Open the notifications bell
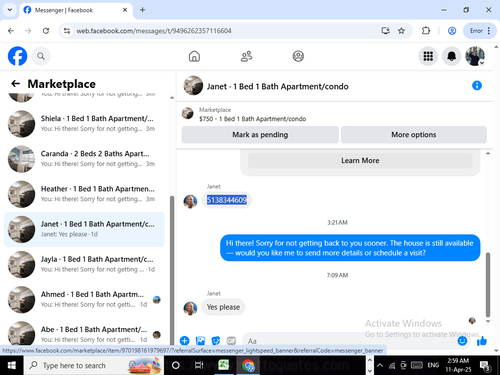The image size is (500, 375). point(451,56)
